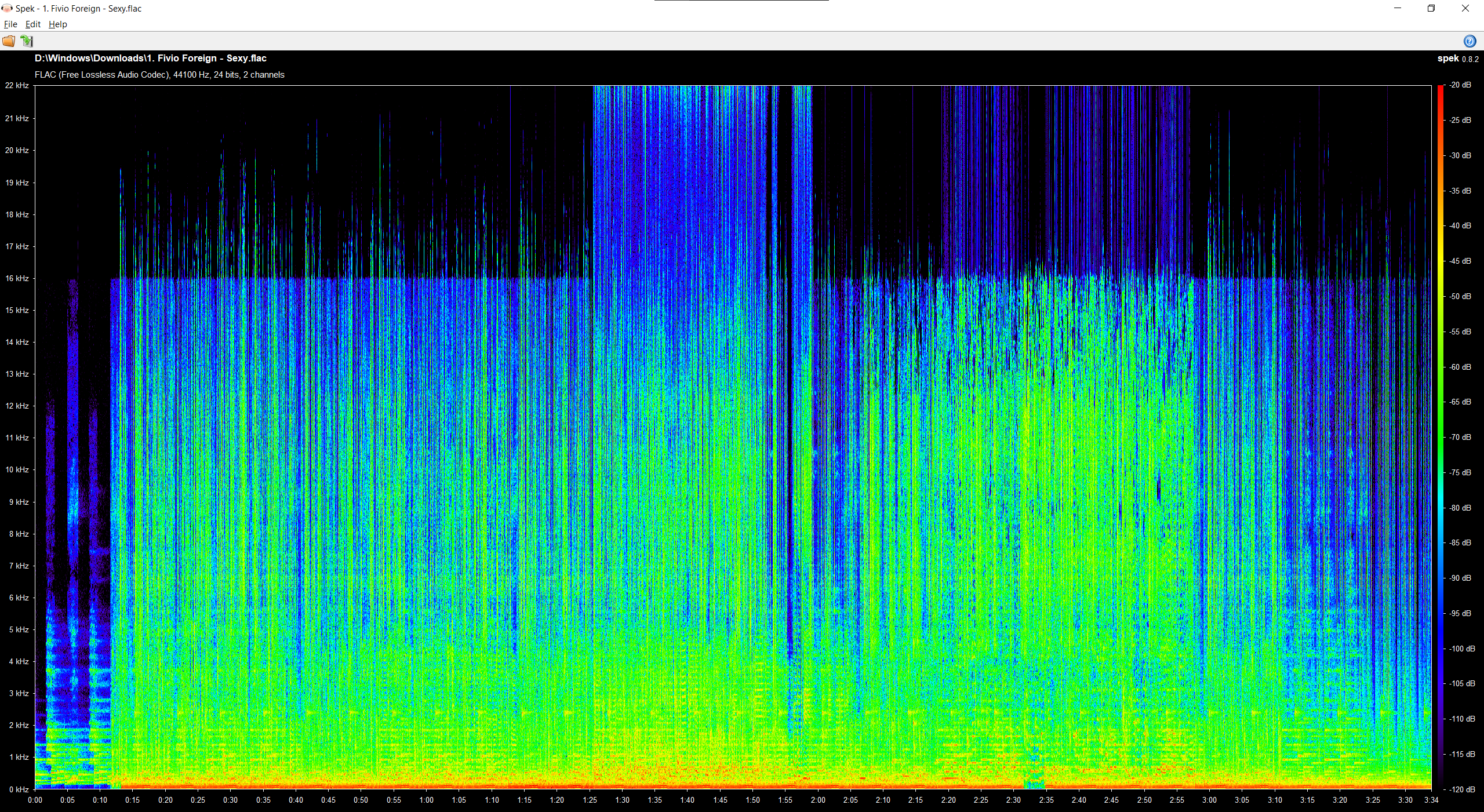Image resolution: width=1484 pixels, height=812 pixels.
Task: Click the 16 kHz frequency axis label
Action: (17, 278)
